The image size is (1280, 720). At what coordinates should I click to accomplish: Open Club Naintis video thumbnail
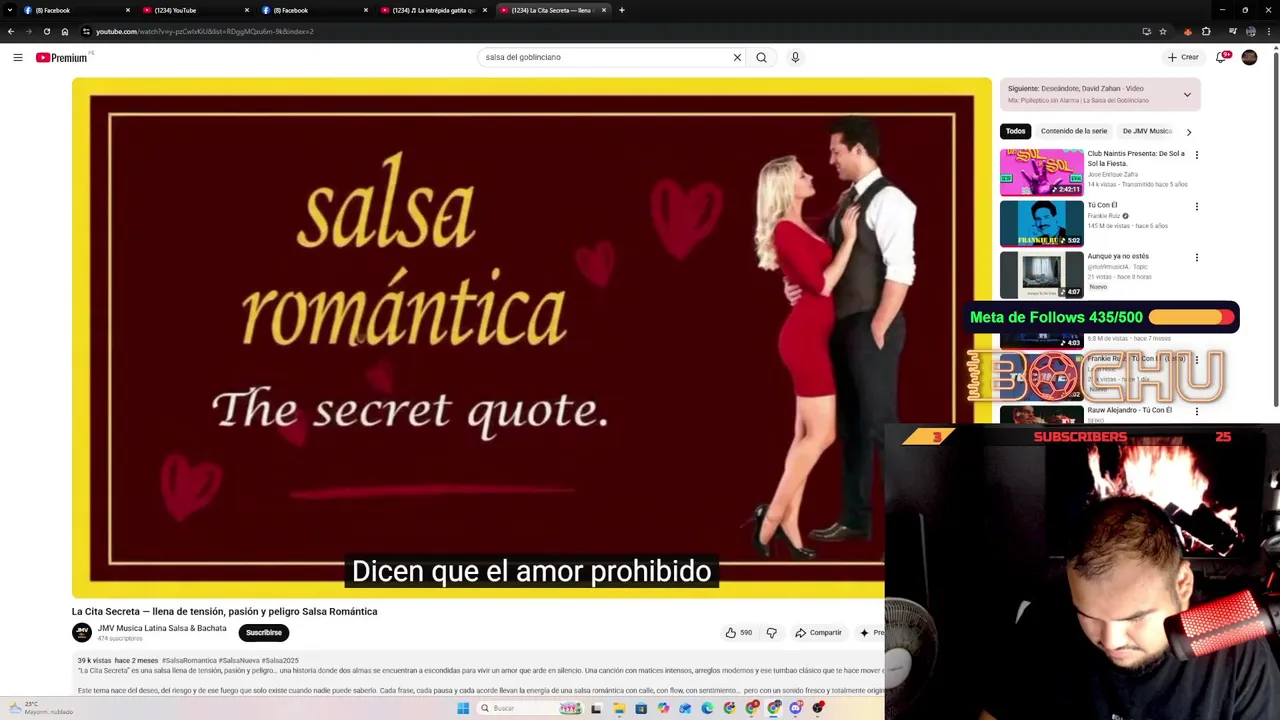[x=1041, y=172]
